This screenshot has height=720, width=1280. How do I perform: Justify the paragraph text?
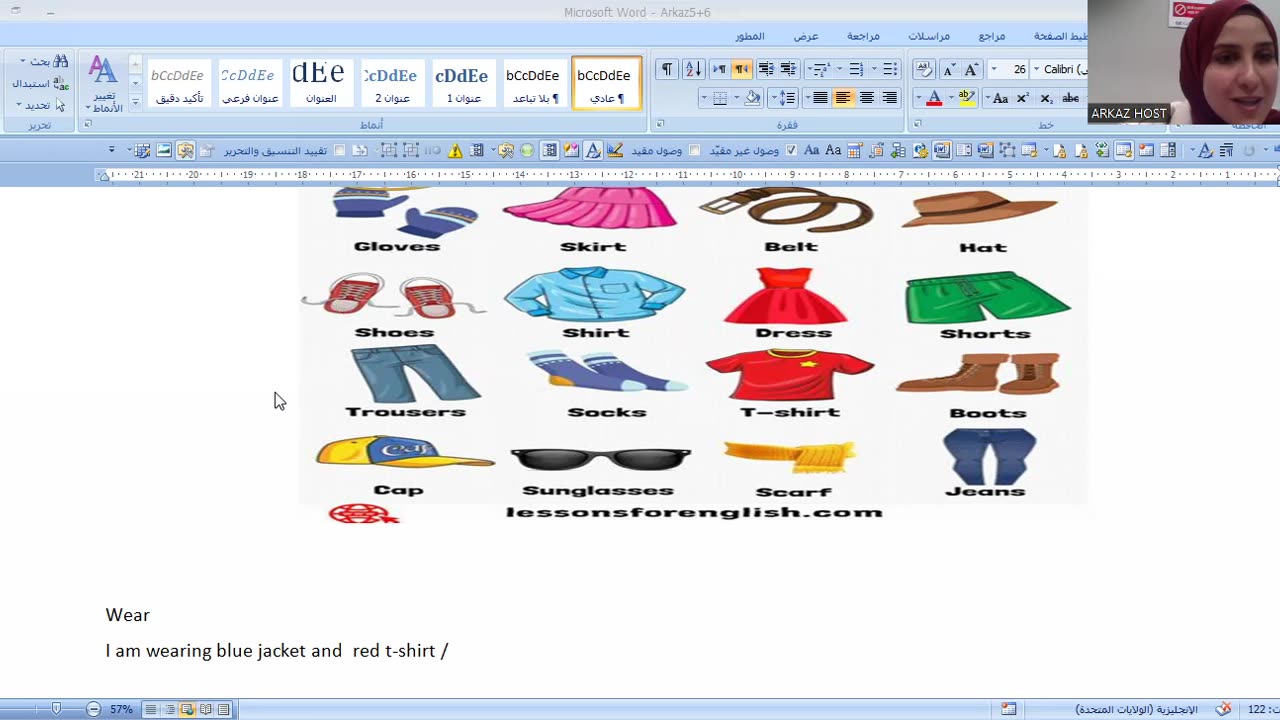[820, 98]
